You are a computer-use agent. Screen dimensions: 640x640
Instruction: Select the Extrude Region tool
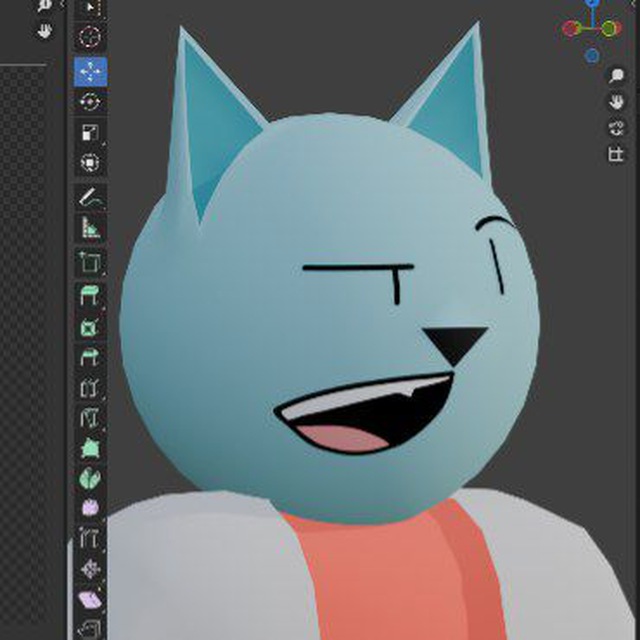[x=90, y=295]
